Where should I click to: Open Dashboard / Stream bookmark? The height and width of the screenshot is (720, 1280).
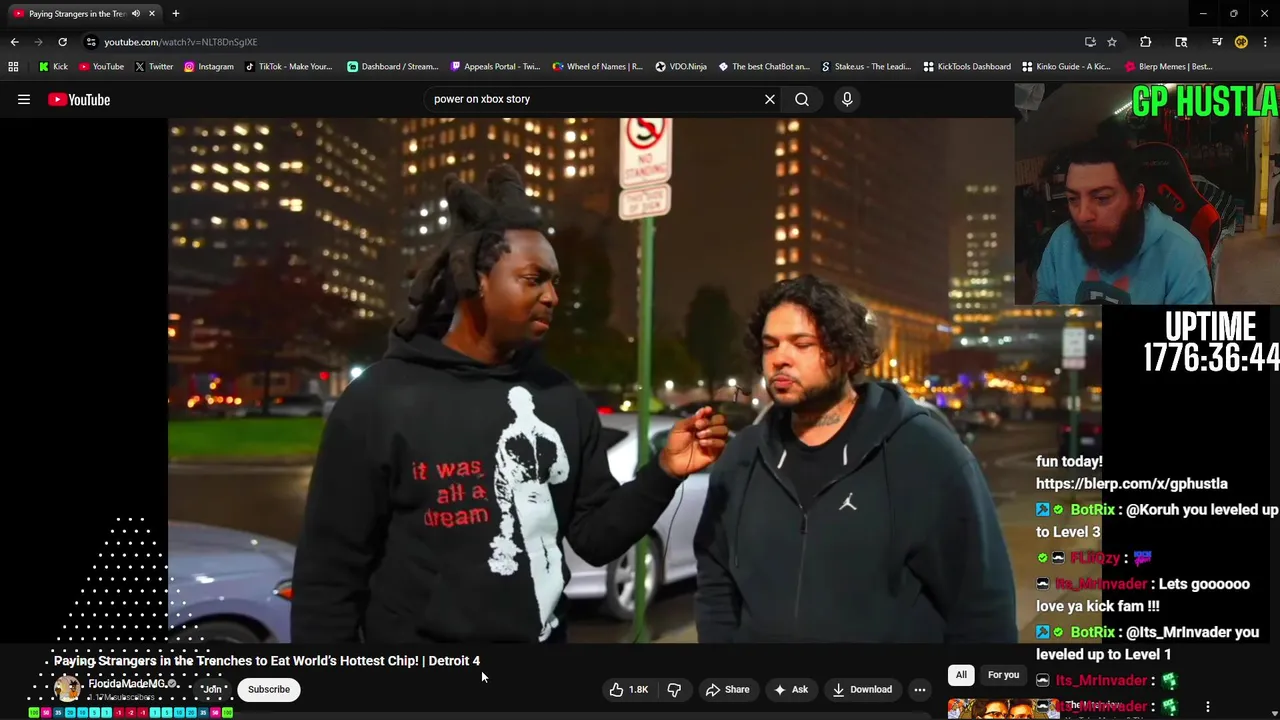pos(393,66)
